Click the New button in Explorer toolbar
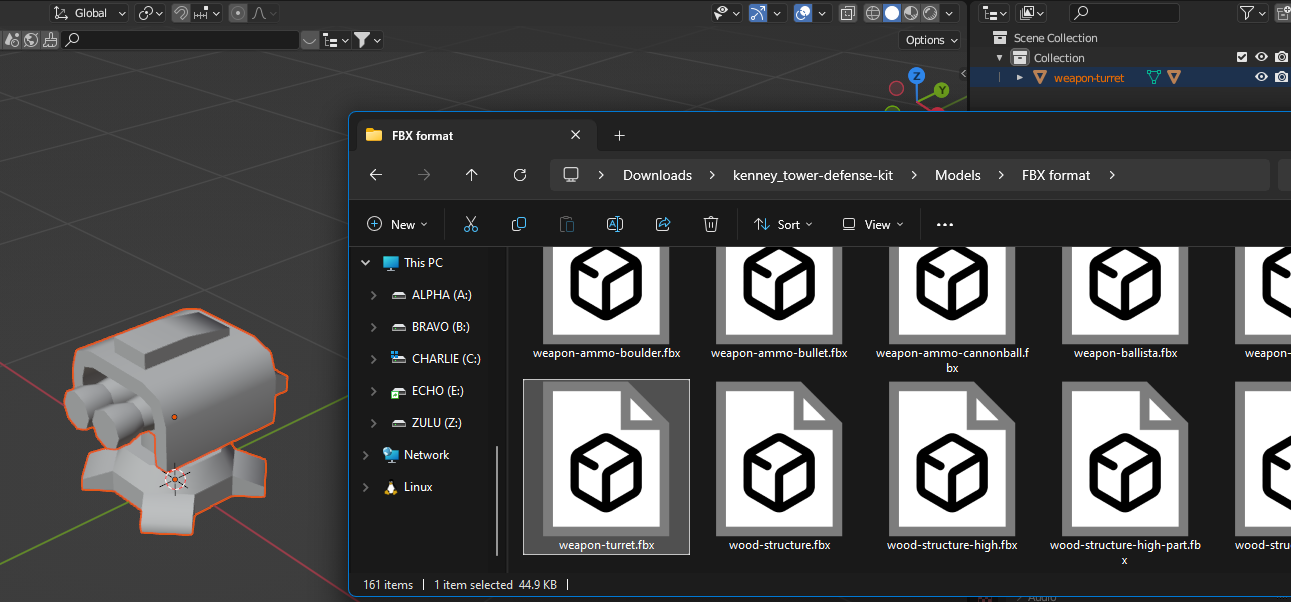 (397, 224)
